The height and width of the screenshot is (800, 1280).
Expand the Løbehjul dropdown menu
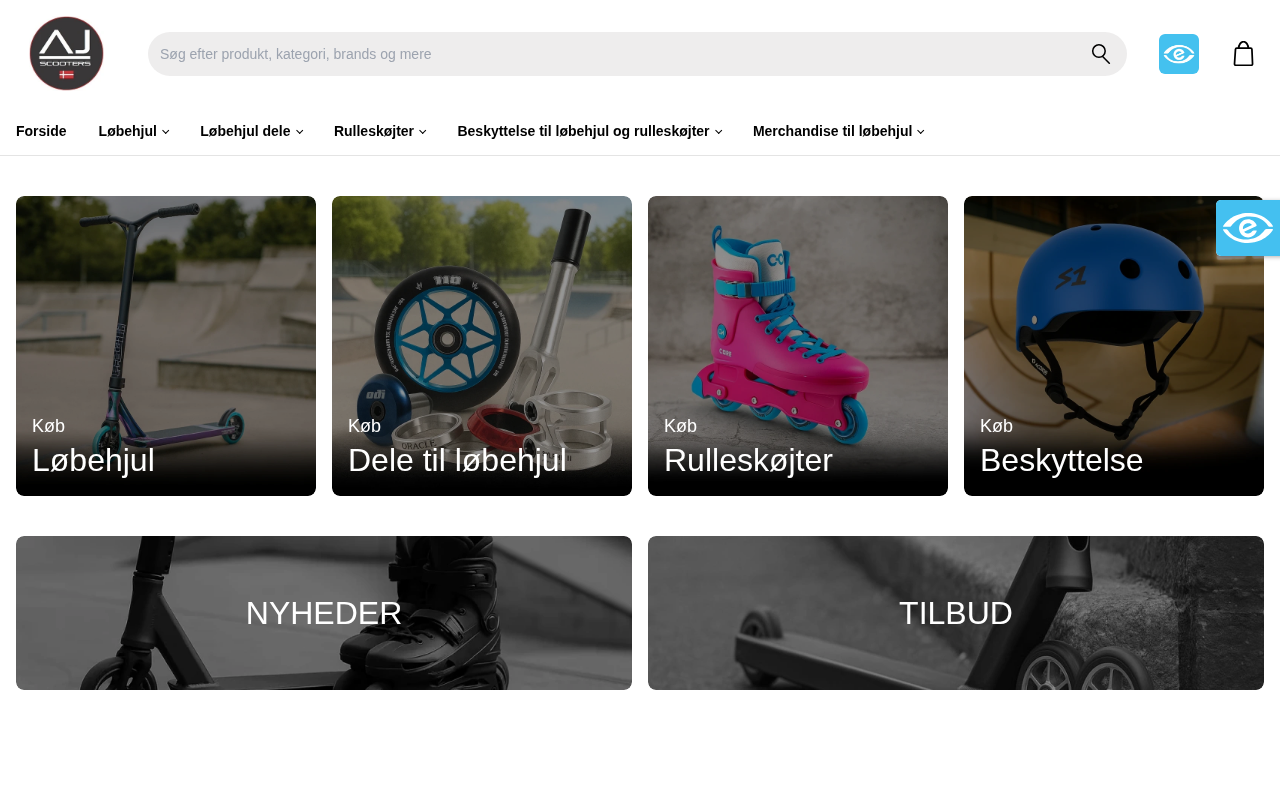133,131
